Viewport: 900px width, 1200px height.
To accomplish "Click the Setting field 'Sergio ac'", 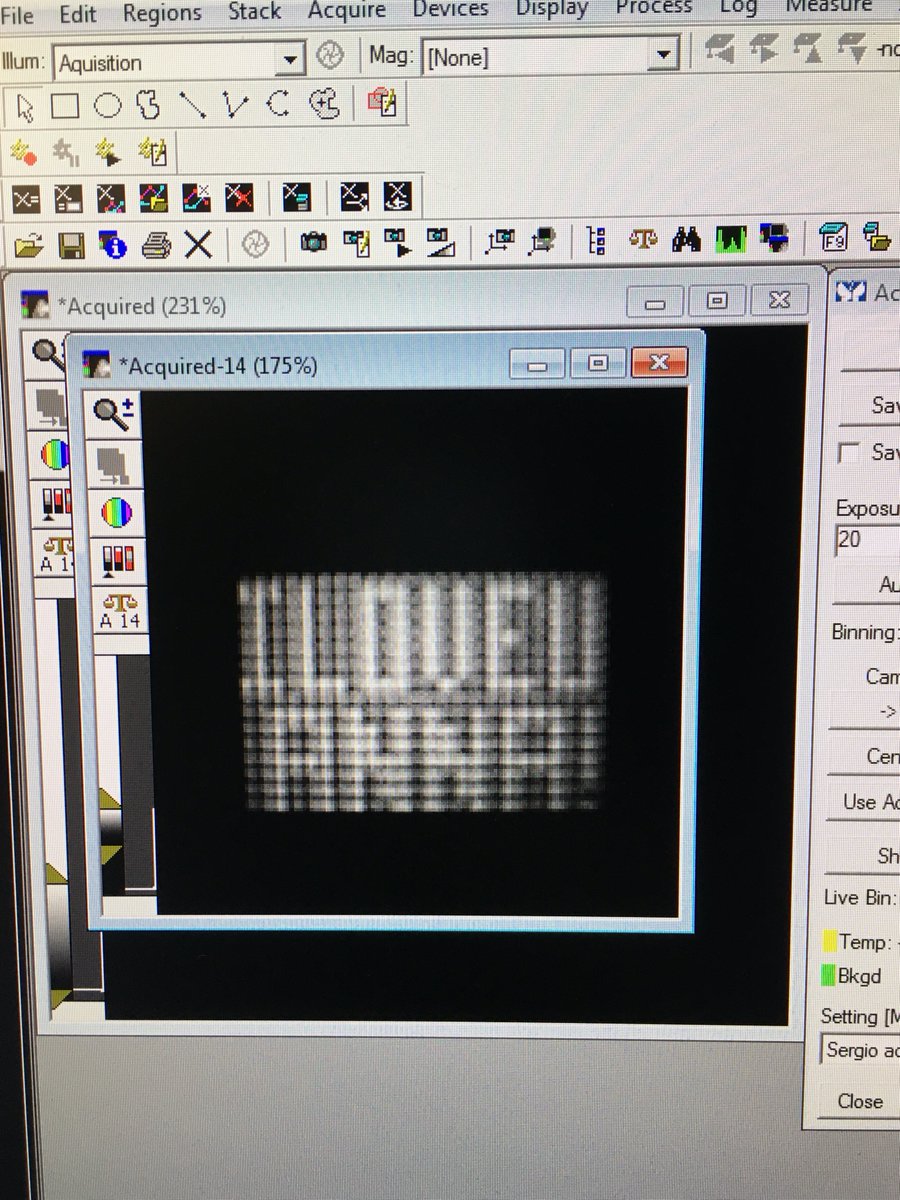I will click(862, 1051).
